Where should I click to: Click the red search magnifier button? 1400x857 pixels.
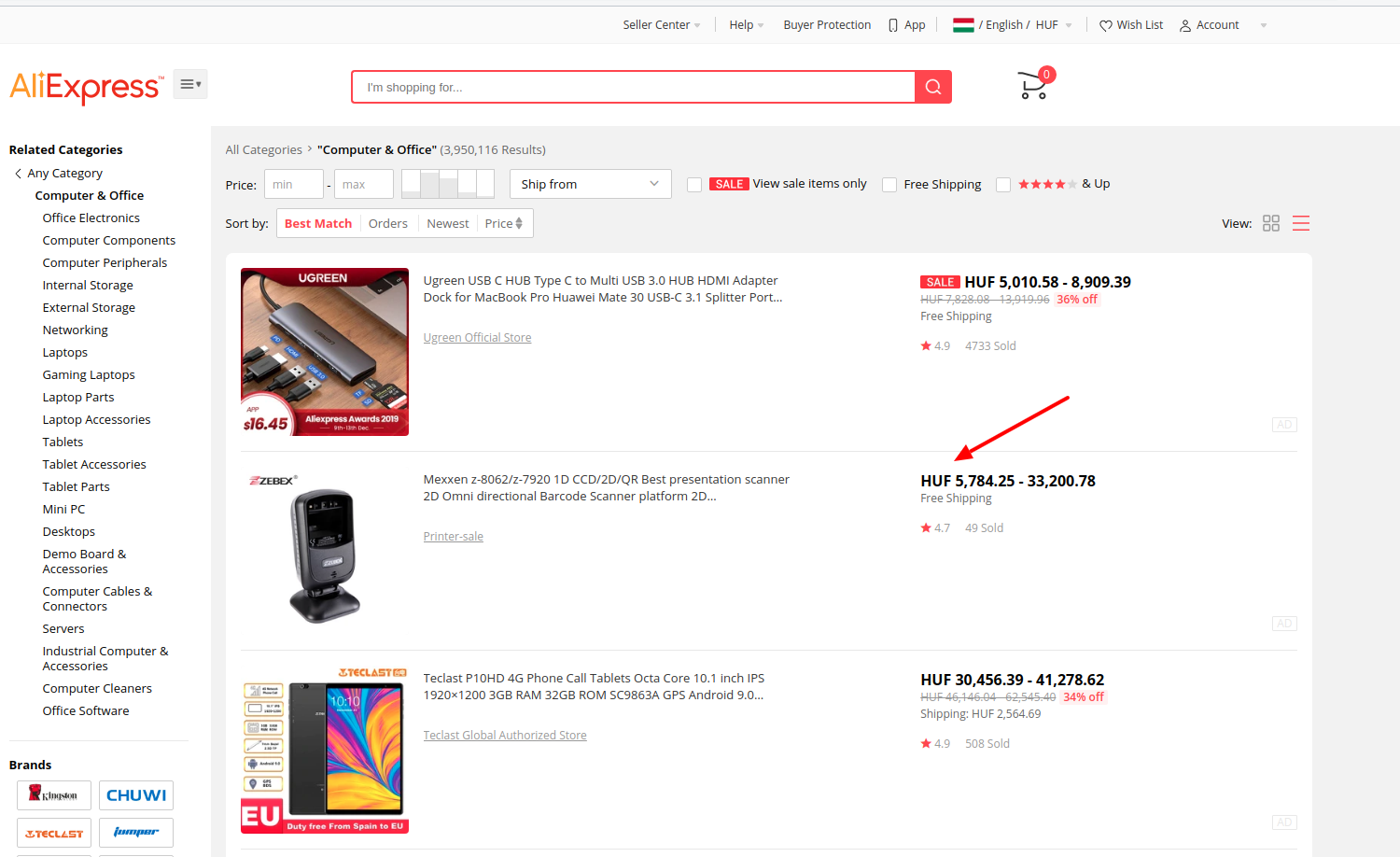click(x=932, y=87)
